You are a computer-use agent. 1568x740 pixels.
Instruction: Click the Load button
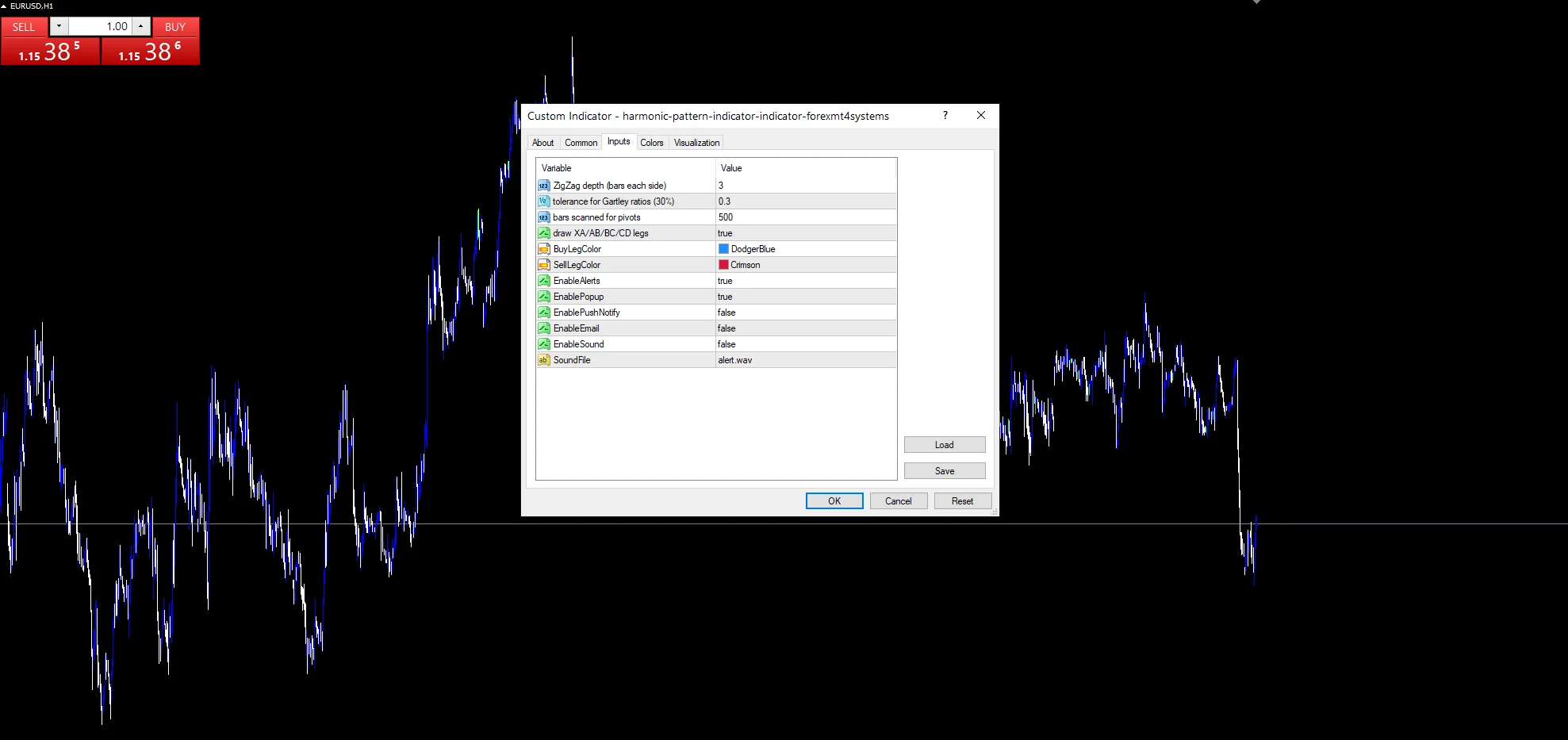click(x=945, y=445)
